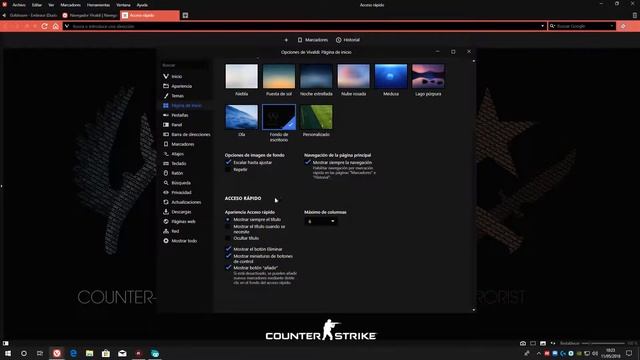Toggle Mostrar siempre la navegación
Screen dimensions: 640x360
[308, 162]
